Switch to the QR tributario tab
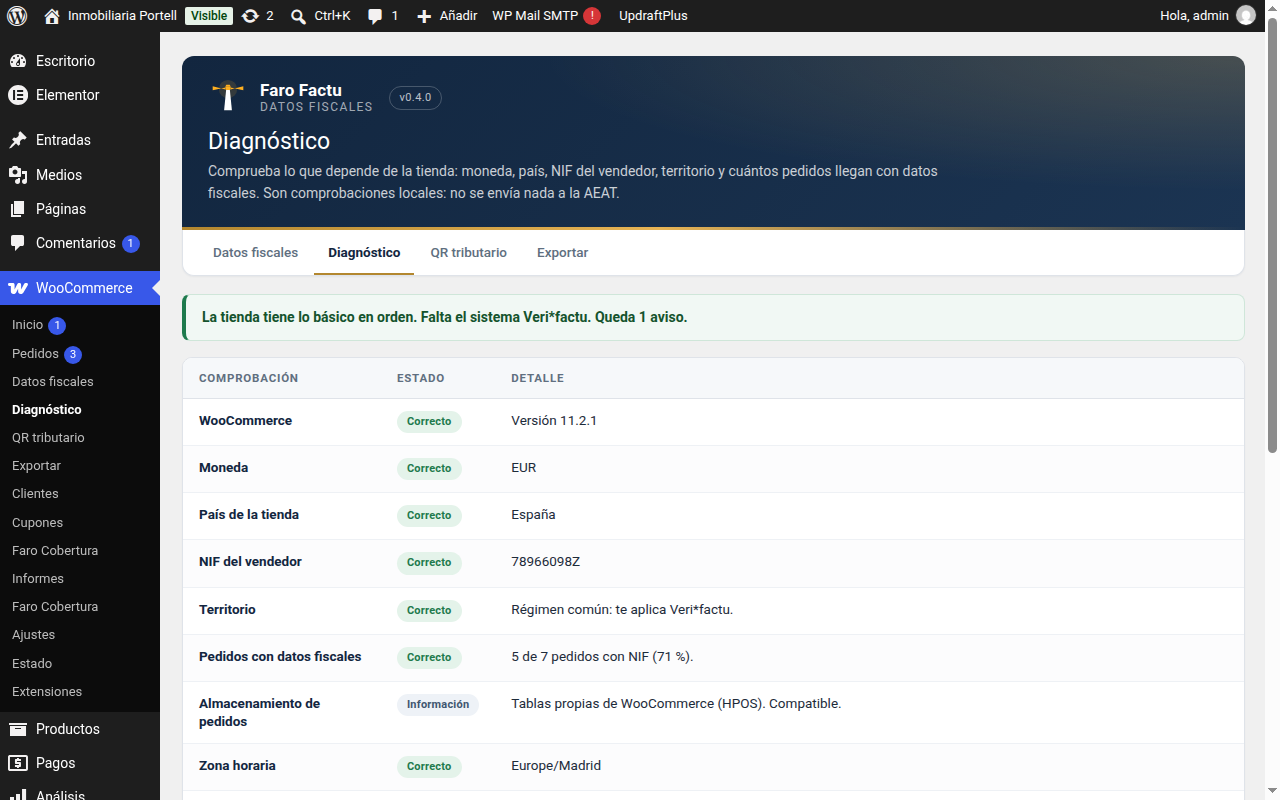Viewport: 1280px width, 800px height. [x=469, y=253]
